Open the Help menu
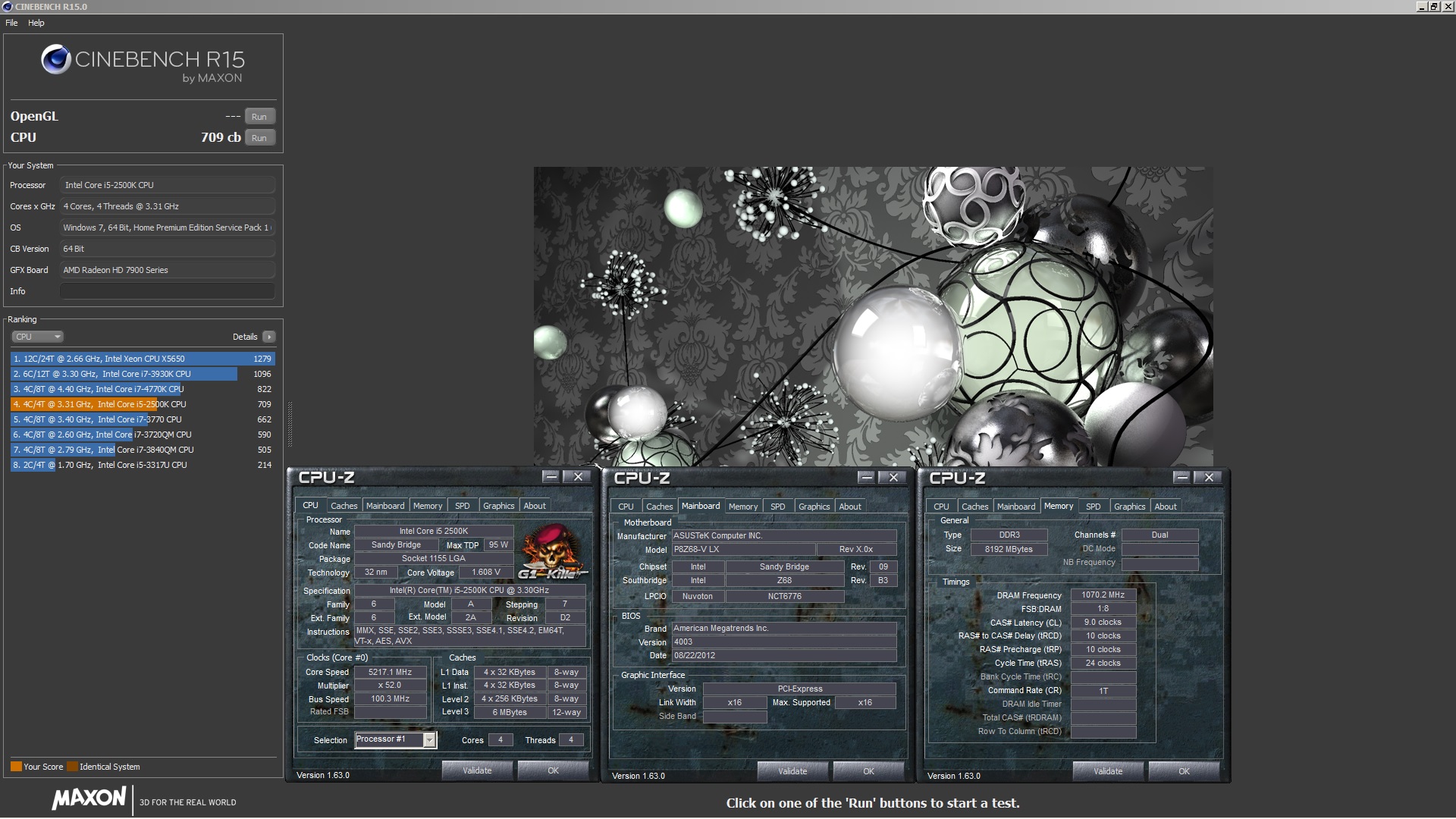The image size is (1456, 819). [36, 23]
